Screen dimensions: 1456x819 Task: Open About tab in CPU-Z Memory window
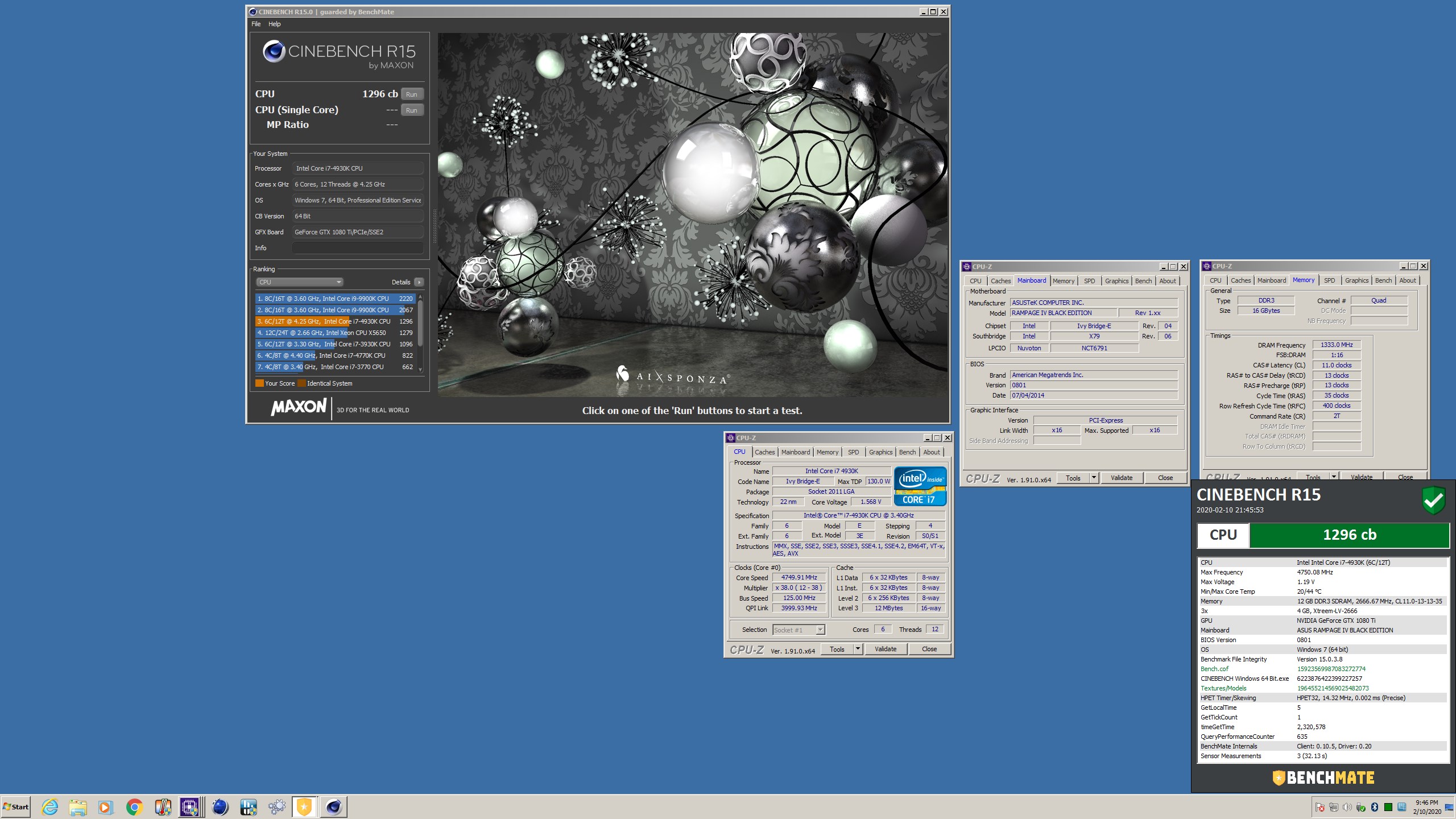click(1408, 280)
